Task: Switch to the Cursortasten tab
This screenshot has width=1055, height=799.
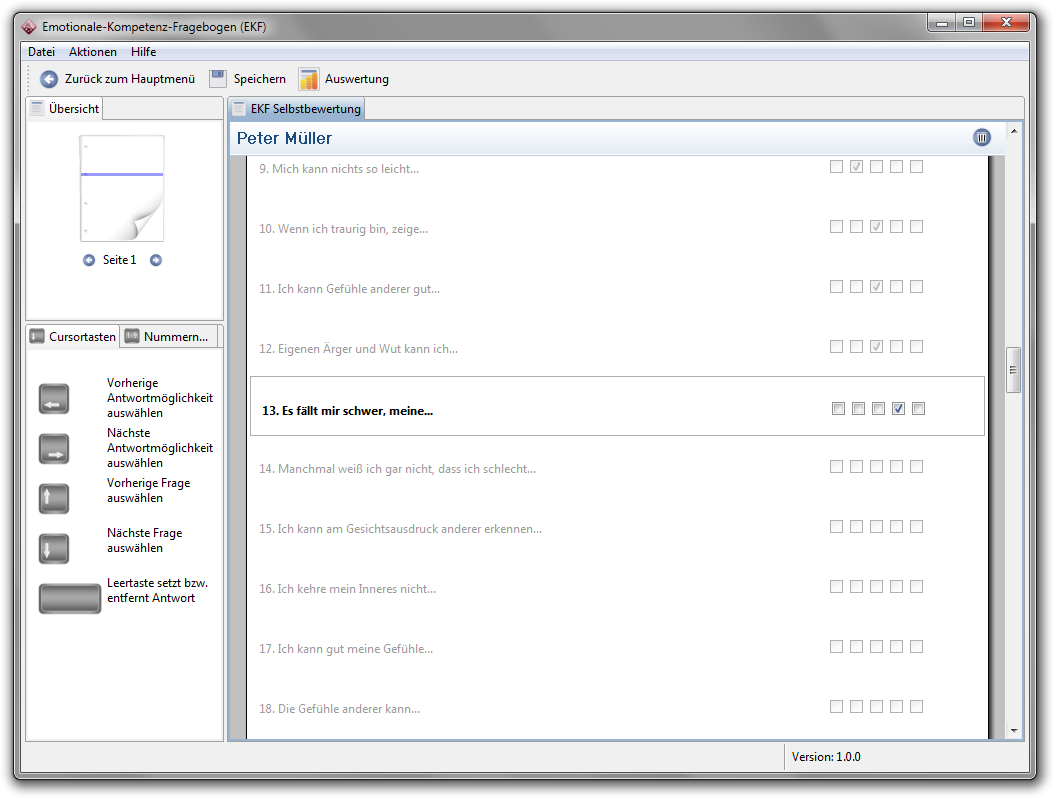Action: click(x=74, y=337)
